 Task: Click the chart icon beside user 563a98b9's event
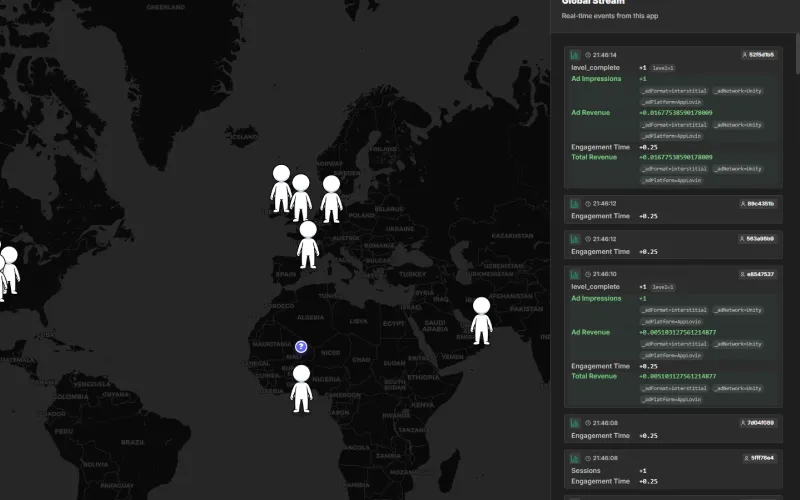(575, 239)
